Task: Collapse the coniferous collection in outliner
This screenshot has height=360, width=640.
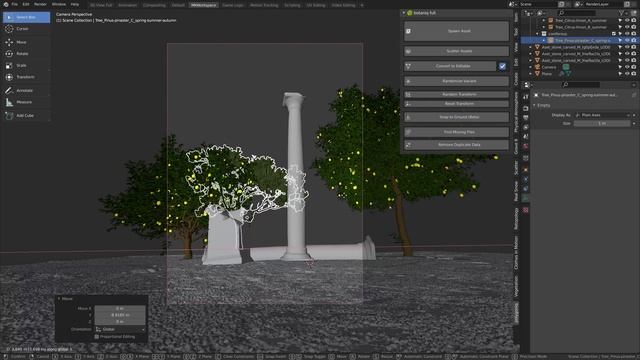Action: [x=537, y=34]
